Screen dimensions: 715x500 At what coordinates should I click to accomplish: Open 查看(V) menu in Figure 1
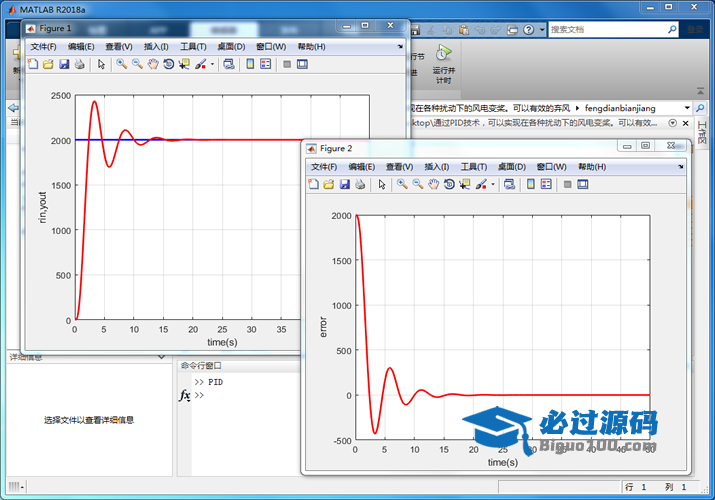pos(119,46)
